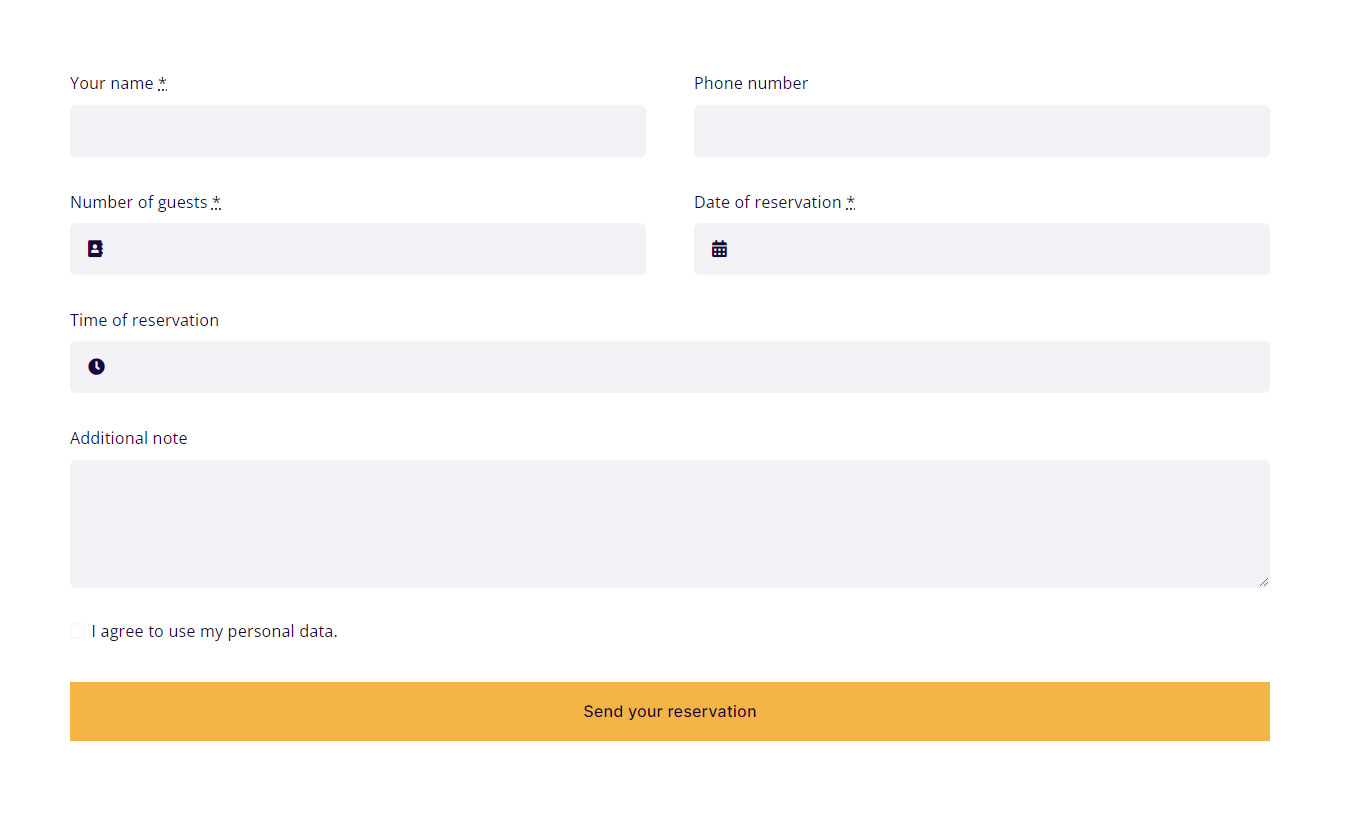Click the 'Your name' label text
The image size is (1350, 819).
112,83
